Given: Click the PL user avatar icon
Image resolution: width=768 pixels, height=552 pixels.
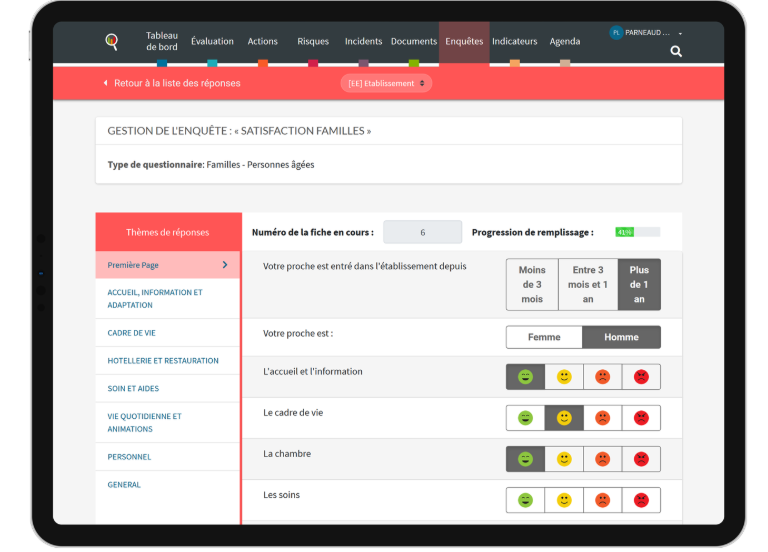Looking at the screenshot, I should point(616,33).
